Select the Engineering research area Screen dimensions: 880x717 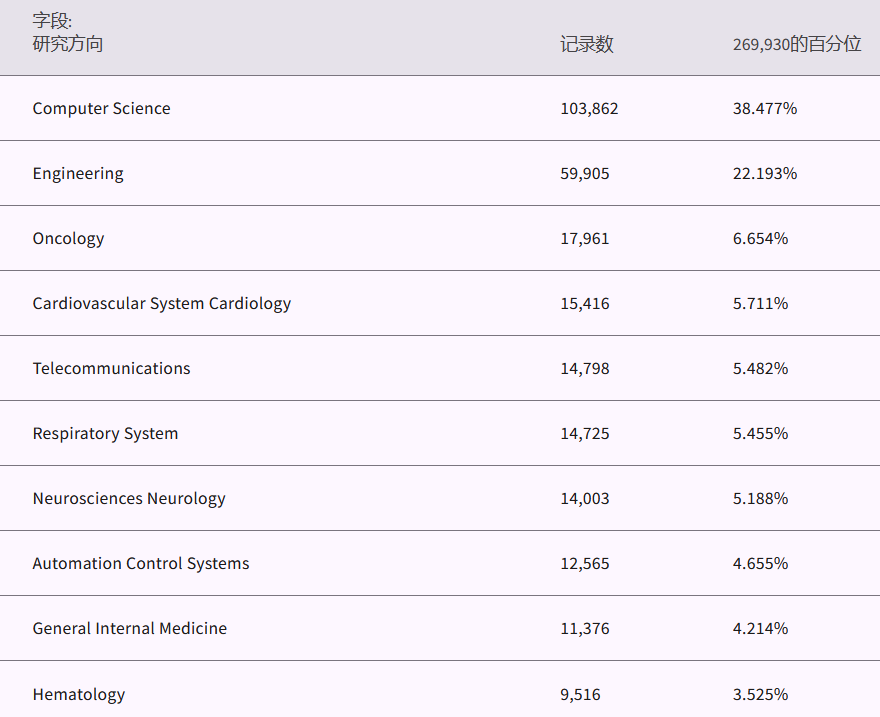point(78,173)
